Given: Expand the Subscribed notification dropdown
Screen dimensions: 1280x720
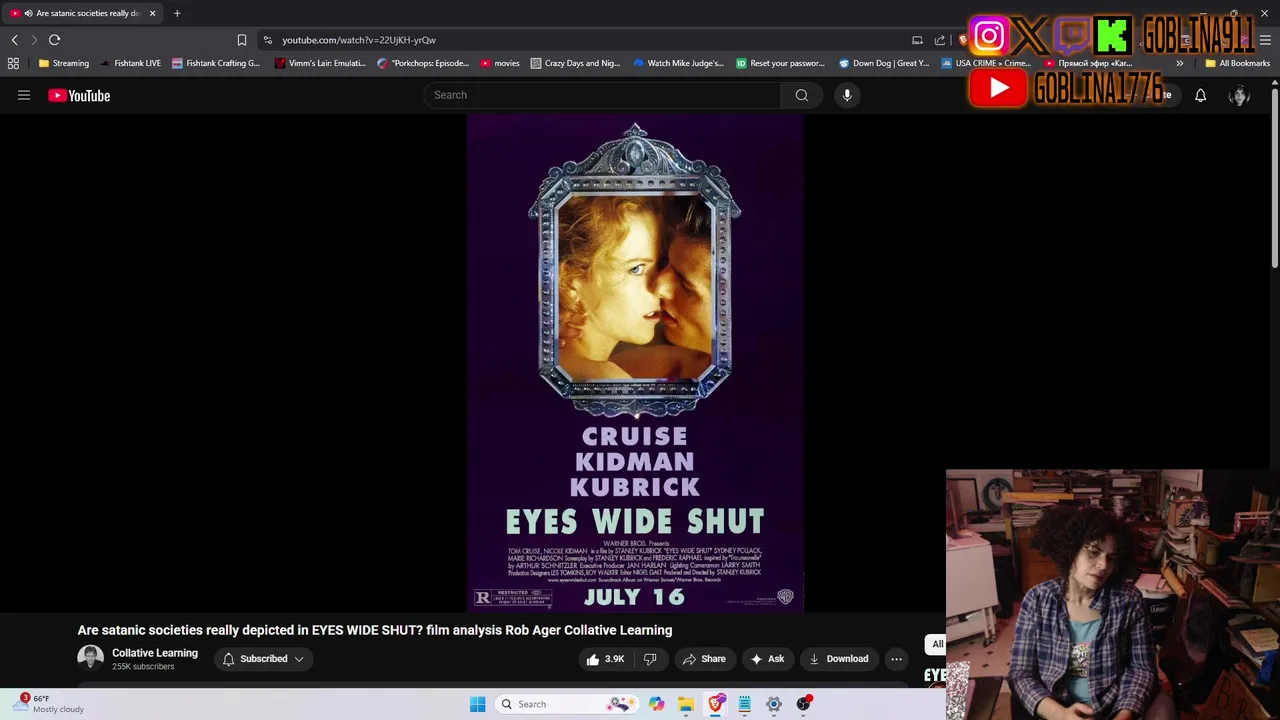Looking at the screenshot, I should (263, 659).
